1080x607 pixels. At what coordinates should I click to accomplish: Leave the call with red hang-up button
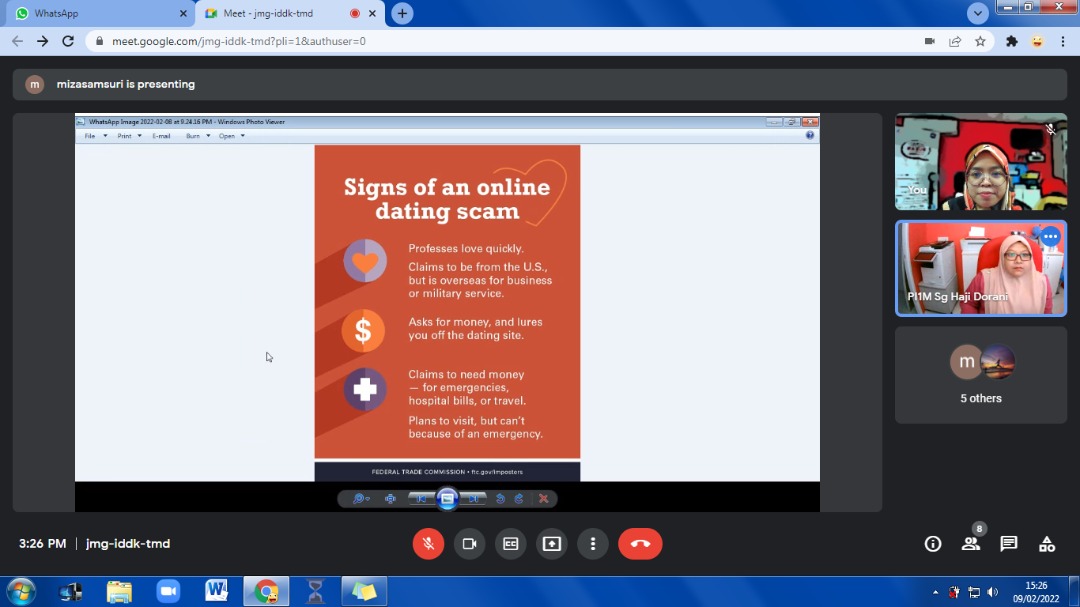[x=640, y=544]
